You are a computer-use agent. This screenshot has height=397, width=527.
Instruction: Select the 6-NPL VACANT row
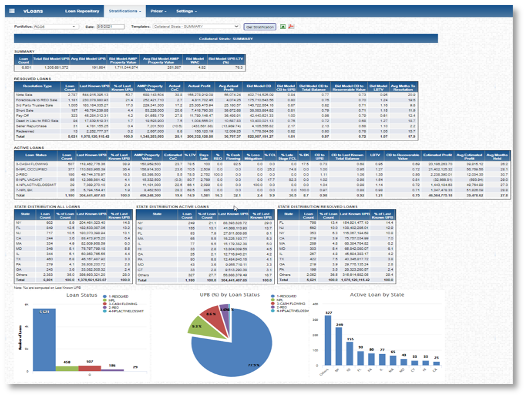pos(262,180)
